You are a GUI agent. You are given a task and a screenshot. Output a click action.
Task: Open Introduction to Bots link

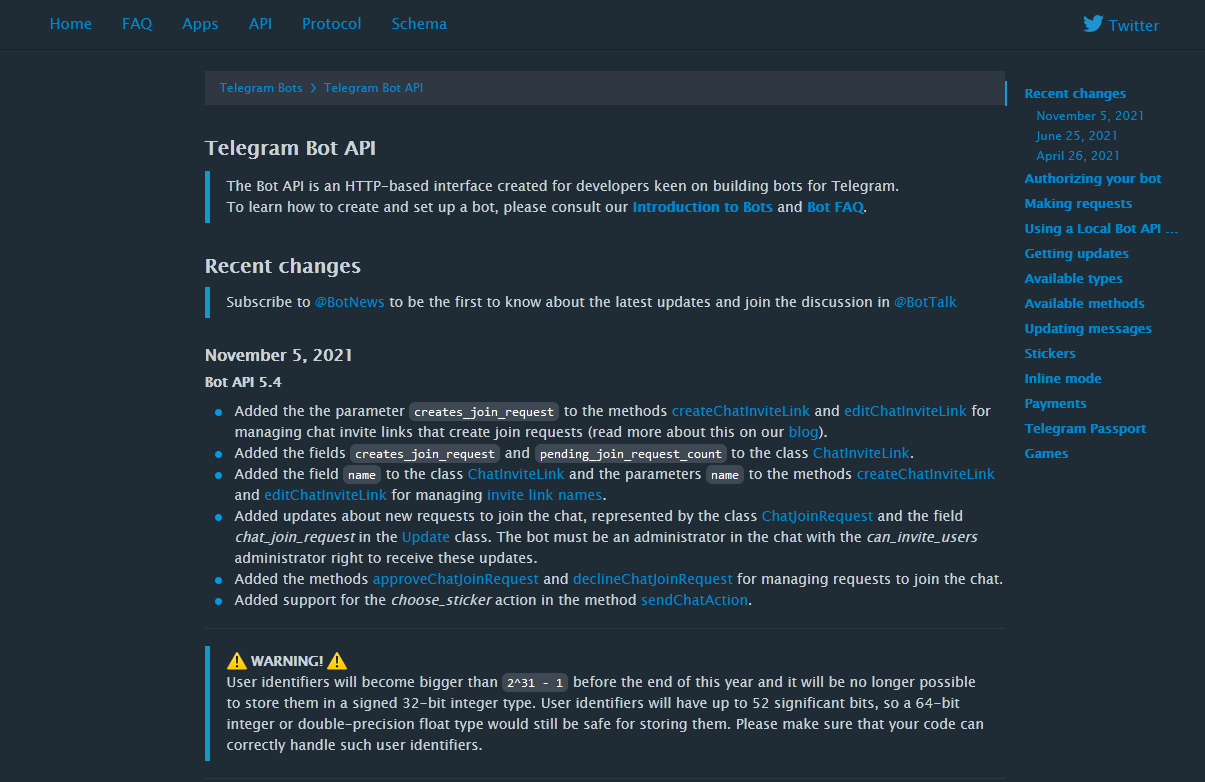click(x=703, y=207)
